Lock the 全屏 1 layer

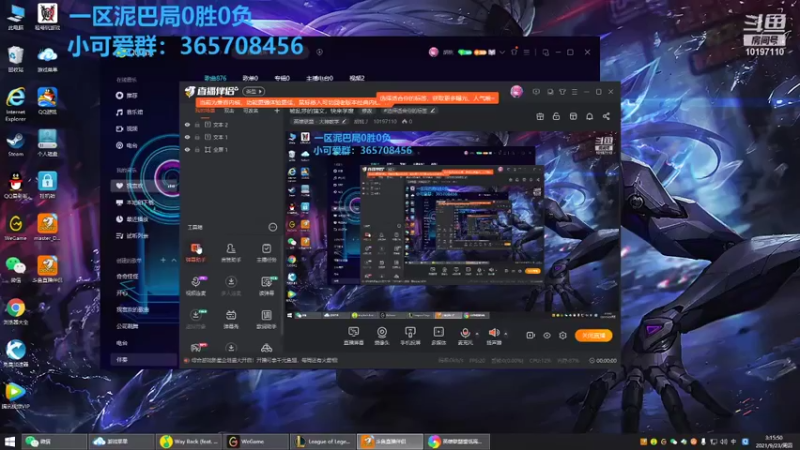pos(197,149)
